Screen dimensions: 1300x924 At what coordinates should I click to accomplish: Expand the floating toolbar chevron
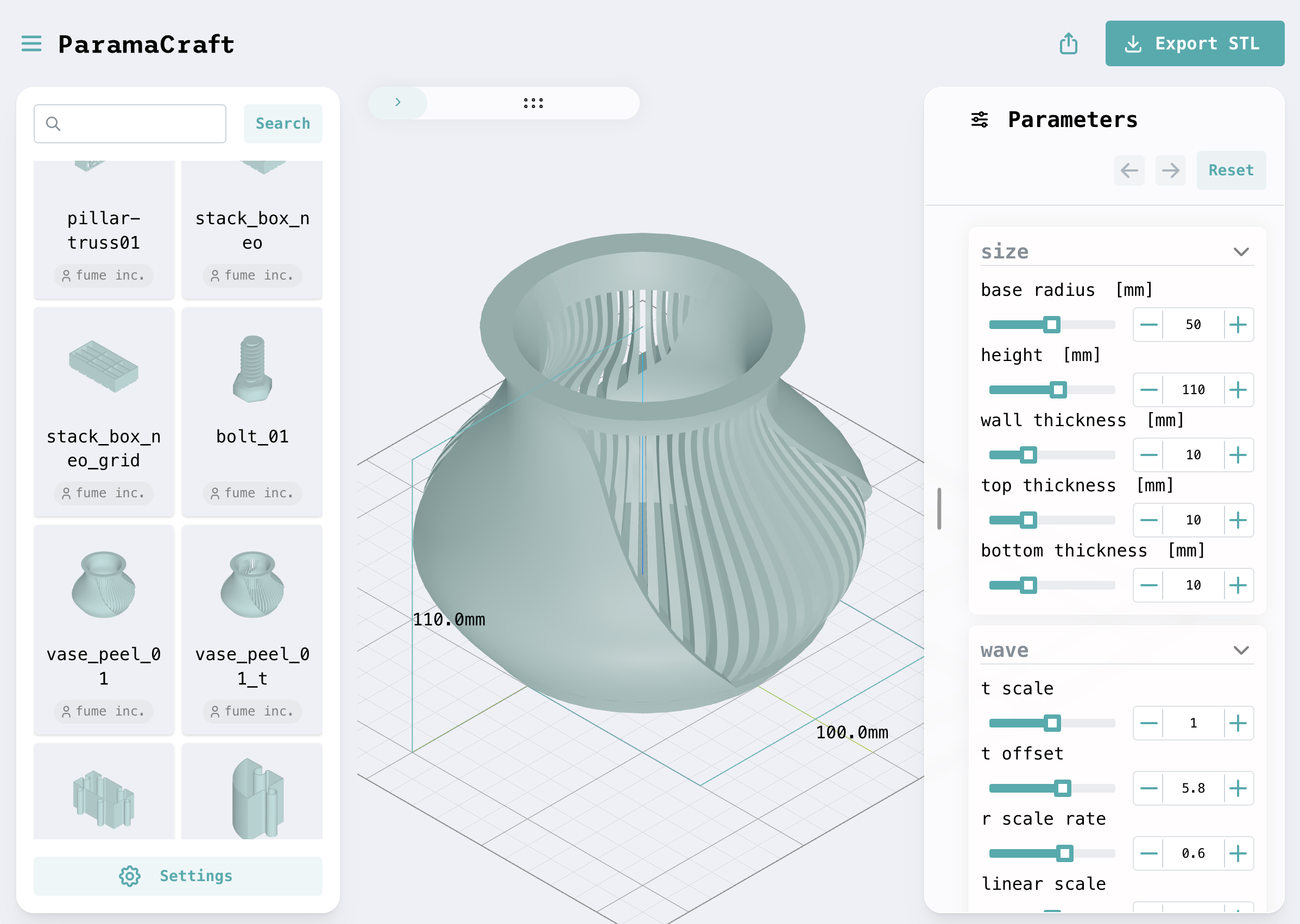pyautogui.click(x=398, y=103)
